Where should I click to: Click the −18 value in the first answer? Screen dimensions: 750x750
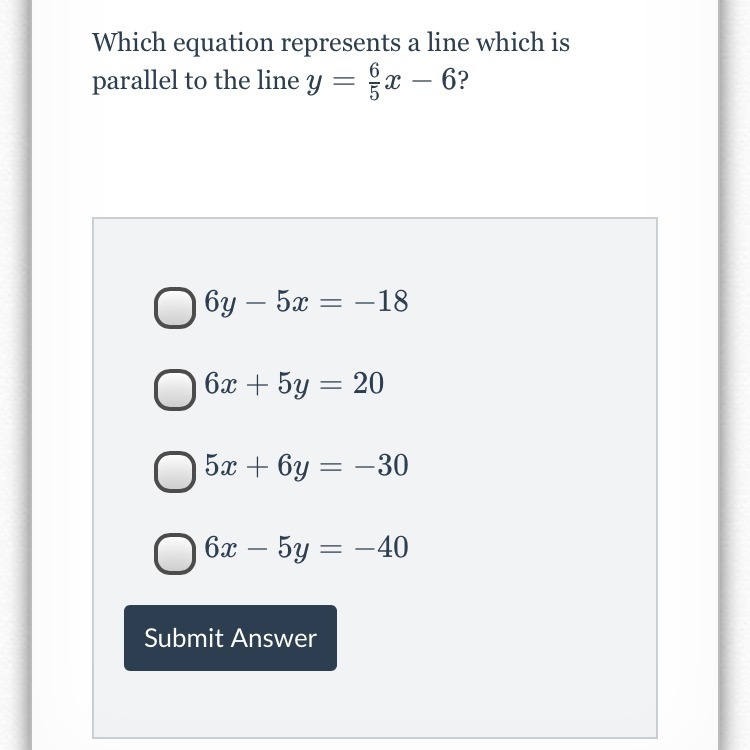pos(384,302)
